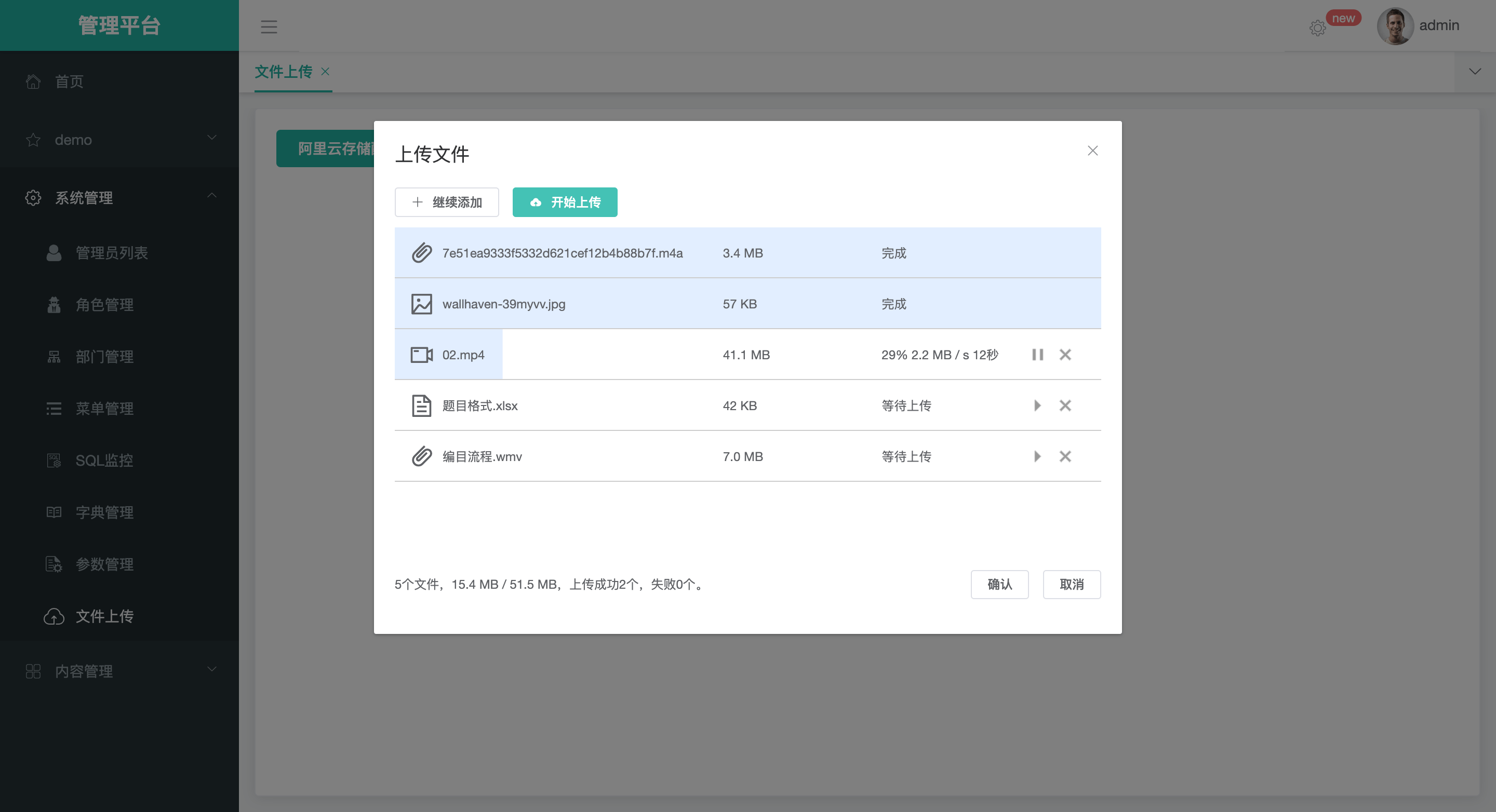The width and height of the screenshot is (1496, 812).
Task: Open 管理员列表 in the sidebar
Action: [112, 253]
